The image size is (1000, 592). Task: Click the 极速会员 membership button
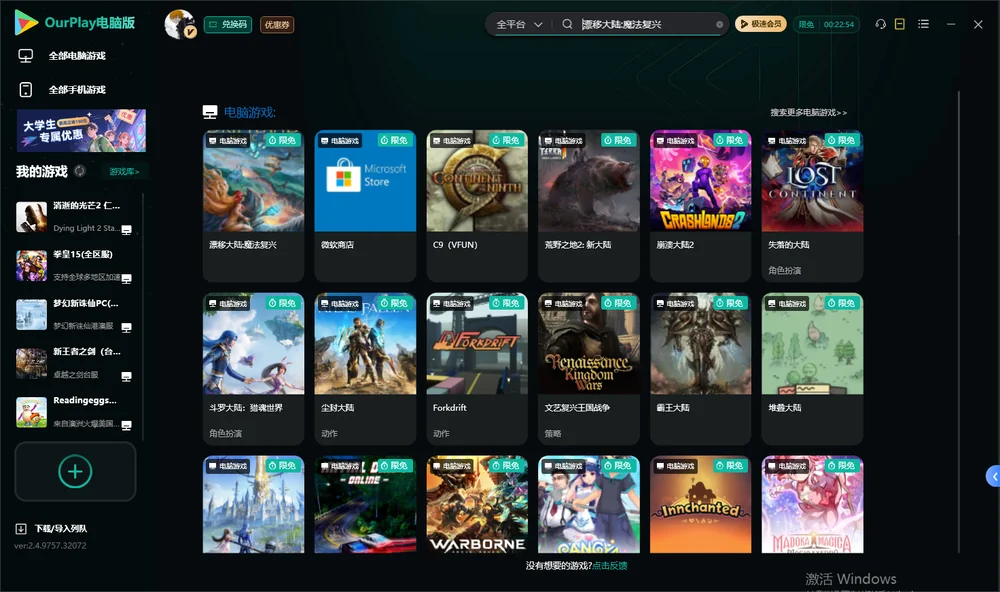pyautogui.click(x=761, y=24)
